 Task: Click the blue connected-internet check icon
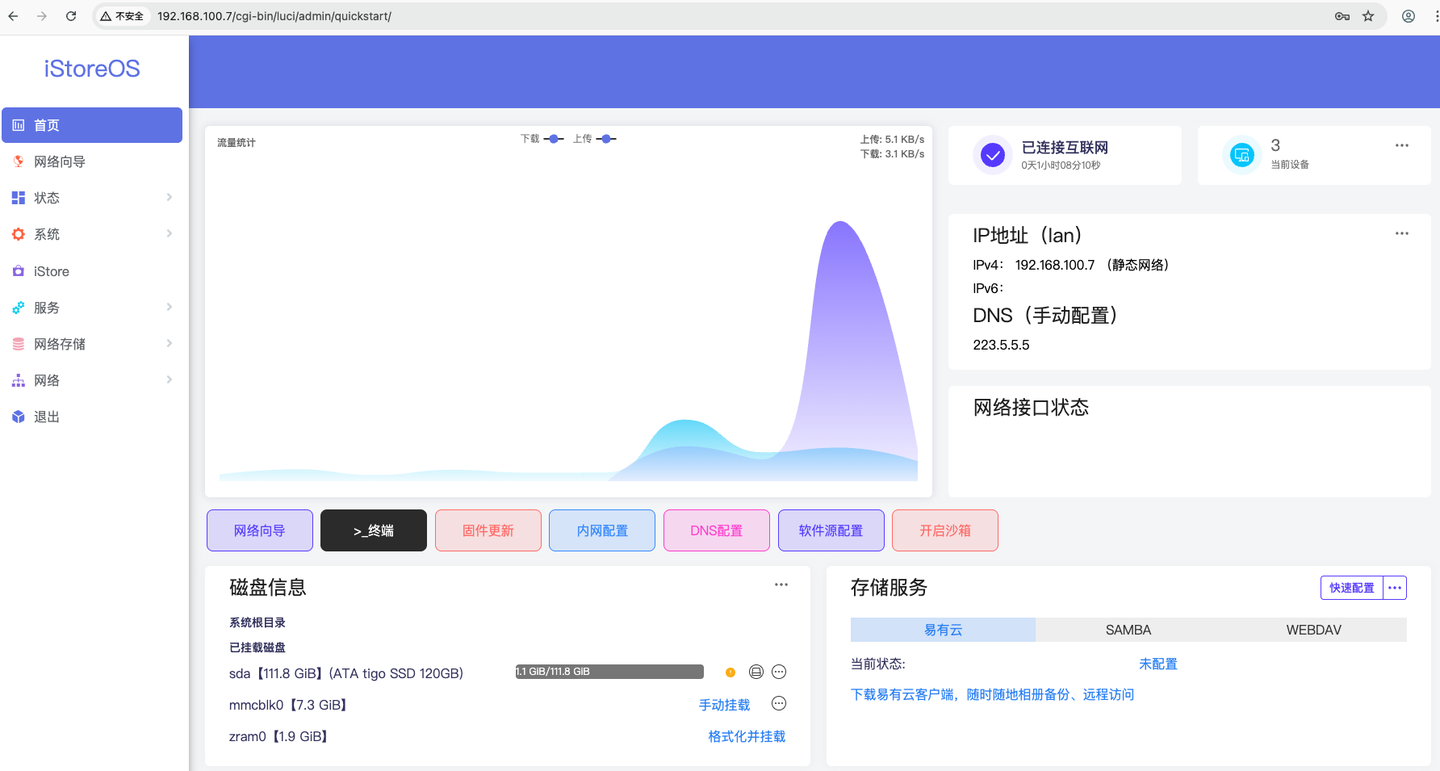coord(992,155)
